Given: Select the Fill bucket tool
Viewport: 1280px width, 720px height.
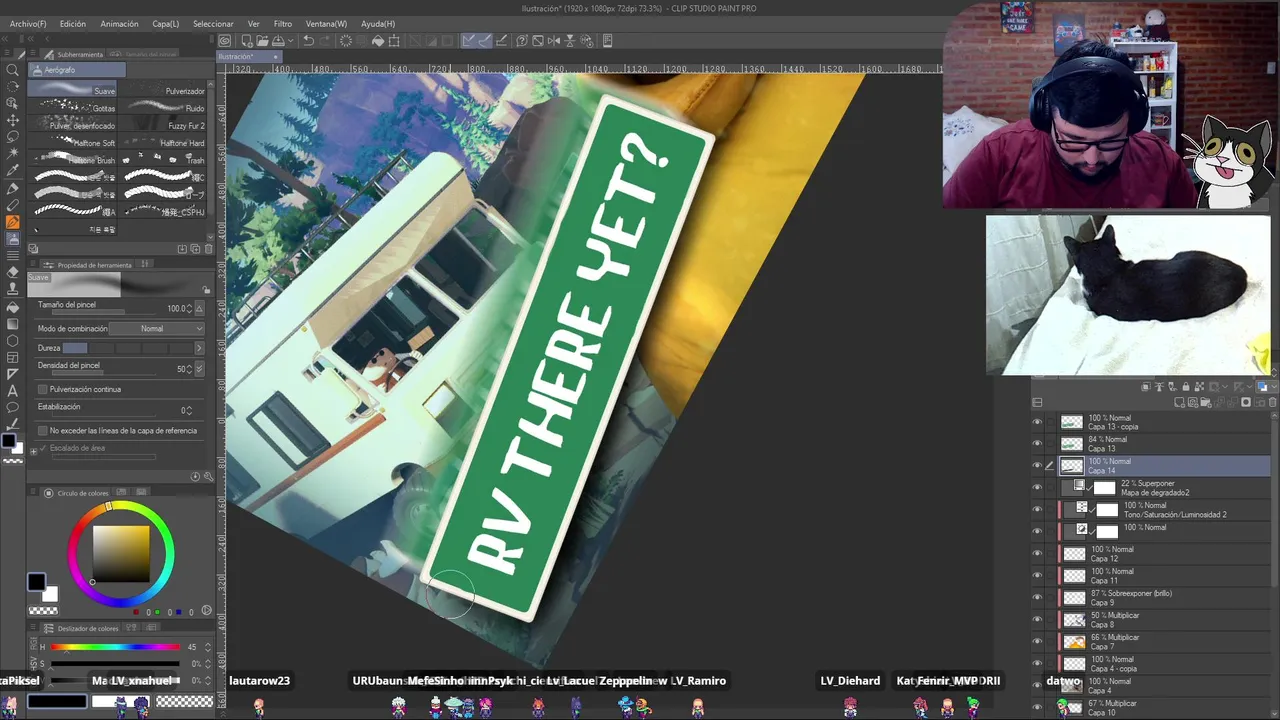Looking at the screenshot, I should click(x=13, y=307).
